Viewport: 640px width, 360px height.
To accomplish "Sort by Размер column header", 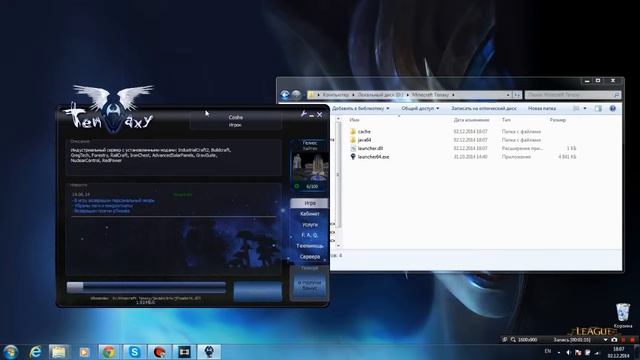I will click(558, 120).
